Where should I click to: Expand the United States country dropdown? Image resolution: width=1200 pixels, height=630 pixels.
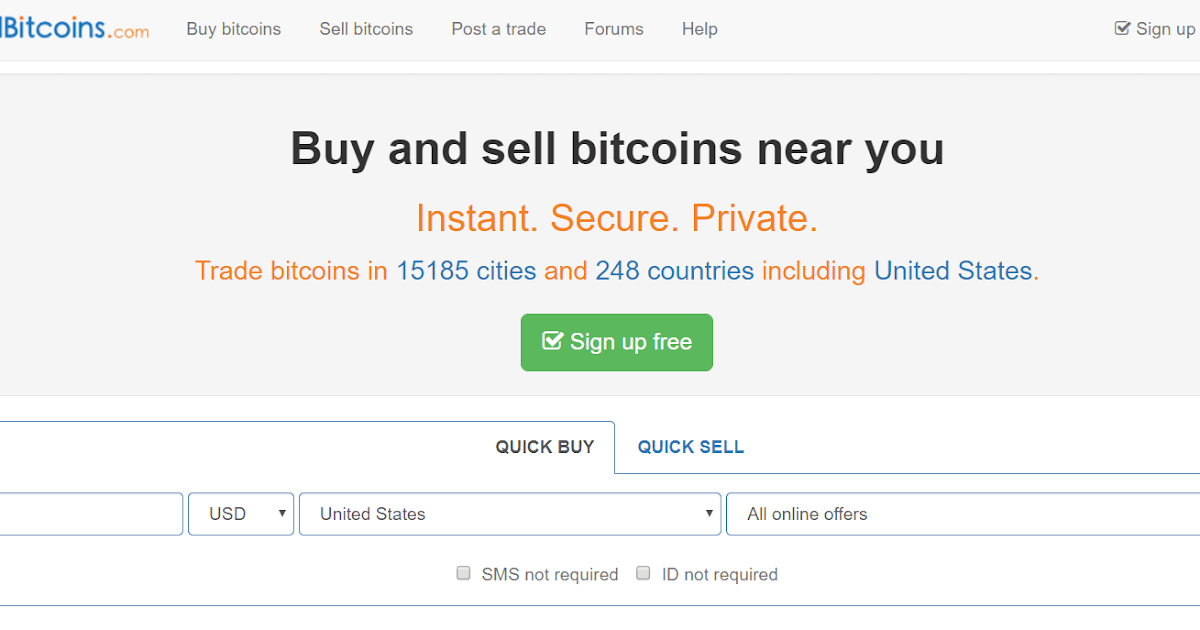510,514
